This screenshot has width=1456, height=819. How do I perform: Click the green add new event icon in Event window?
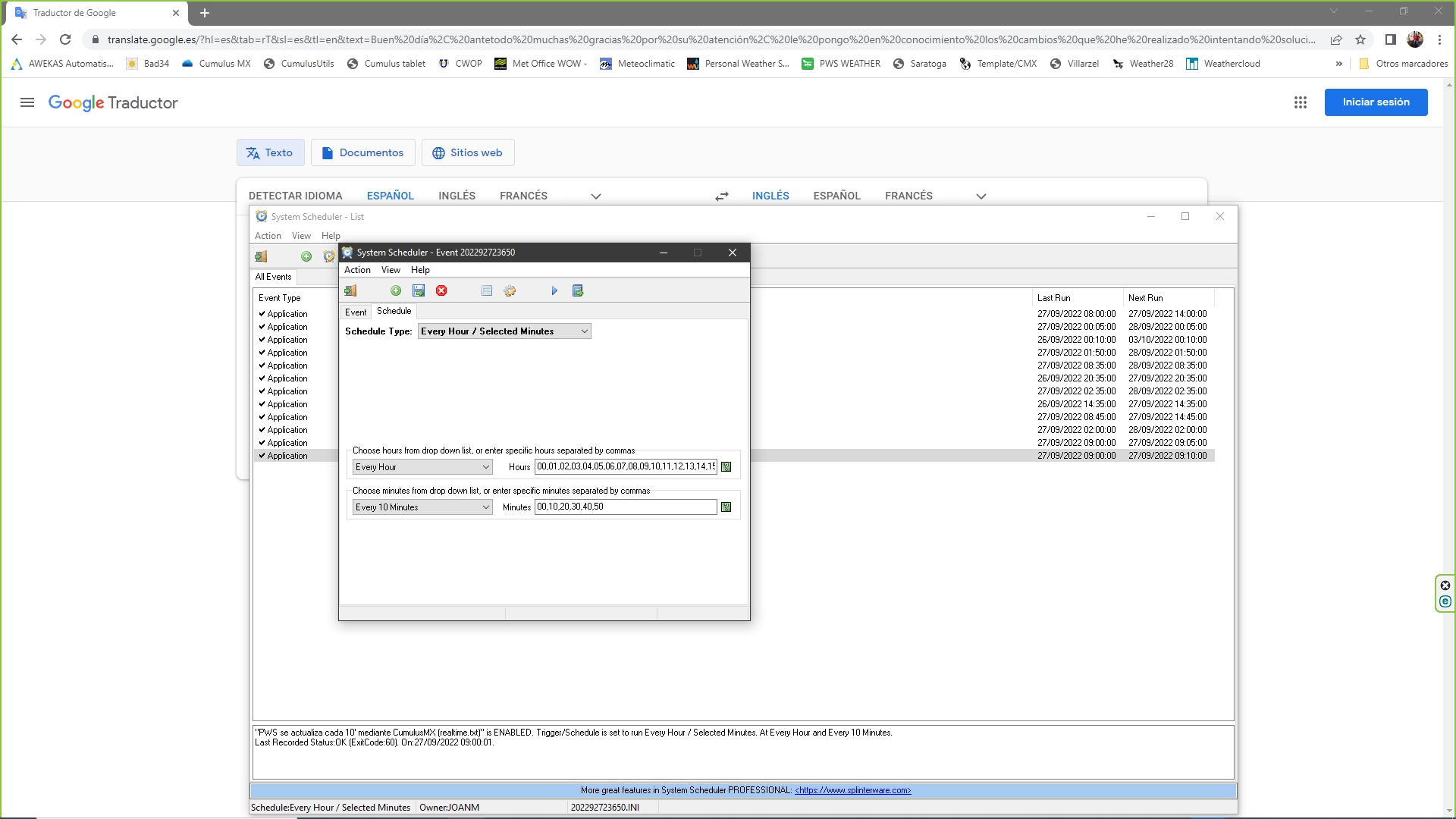click(x=396, y=290)
